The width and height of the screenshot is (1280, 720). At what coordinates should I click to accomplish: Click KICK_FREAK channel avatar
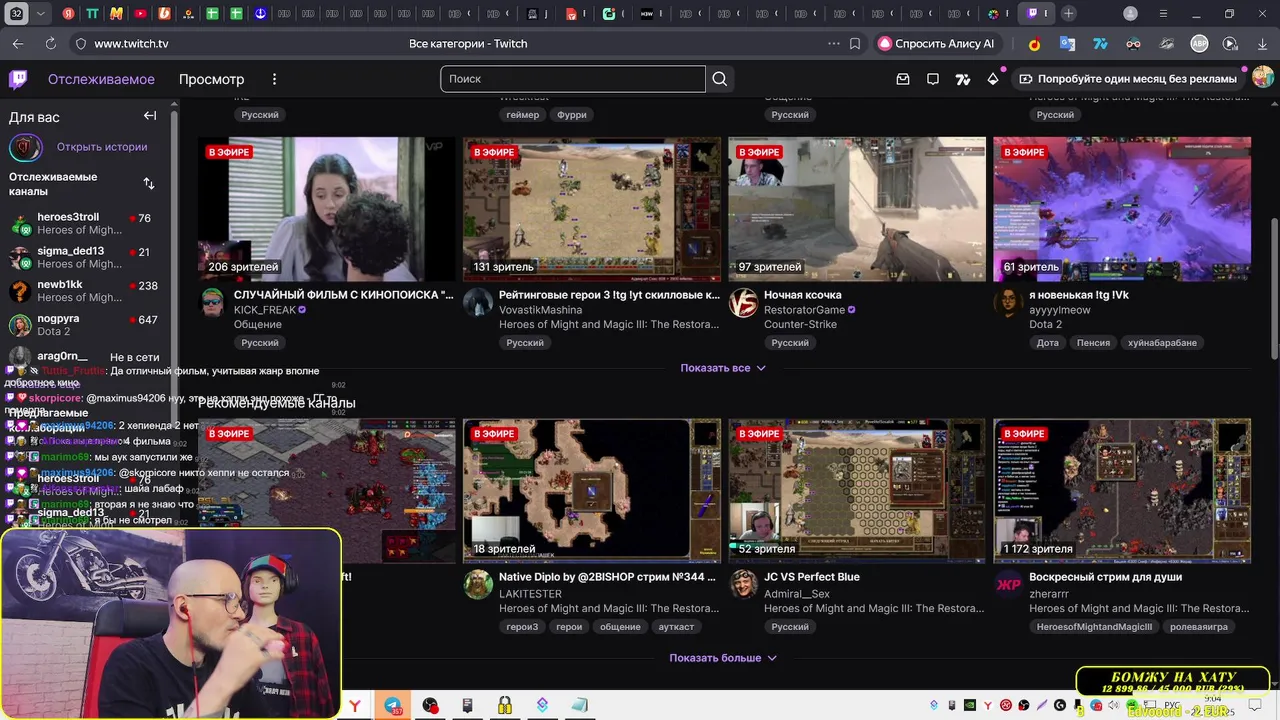[x=212, y=303]
